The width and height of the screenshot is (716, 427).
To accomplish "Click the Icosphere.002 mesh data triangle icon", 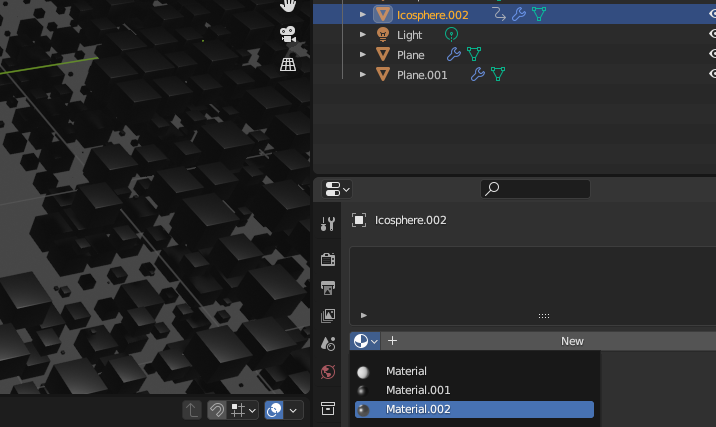I will (539, 14).
